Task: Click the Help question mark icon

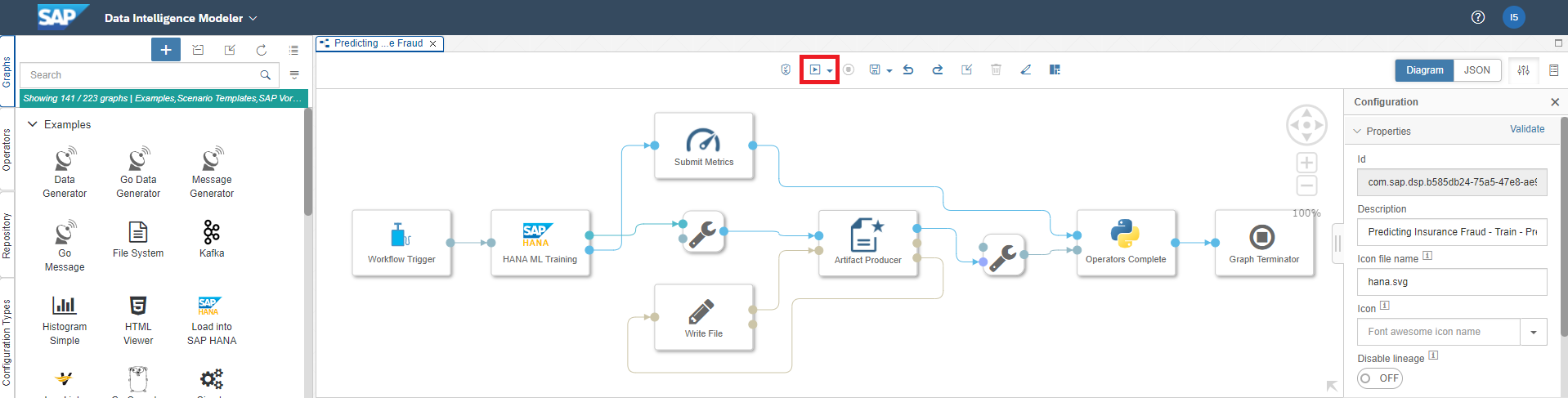Action: click(x=1478, y=17)
